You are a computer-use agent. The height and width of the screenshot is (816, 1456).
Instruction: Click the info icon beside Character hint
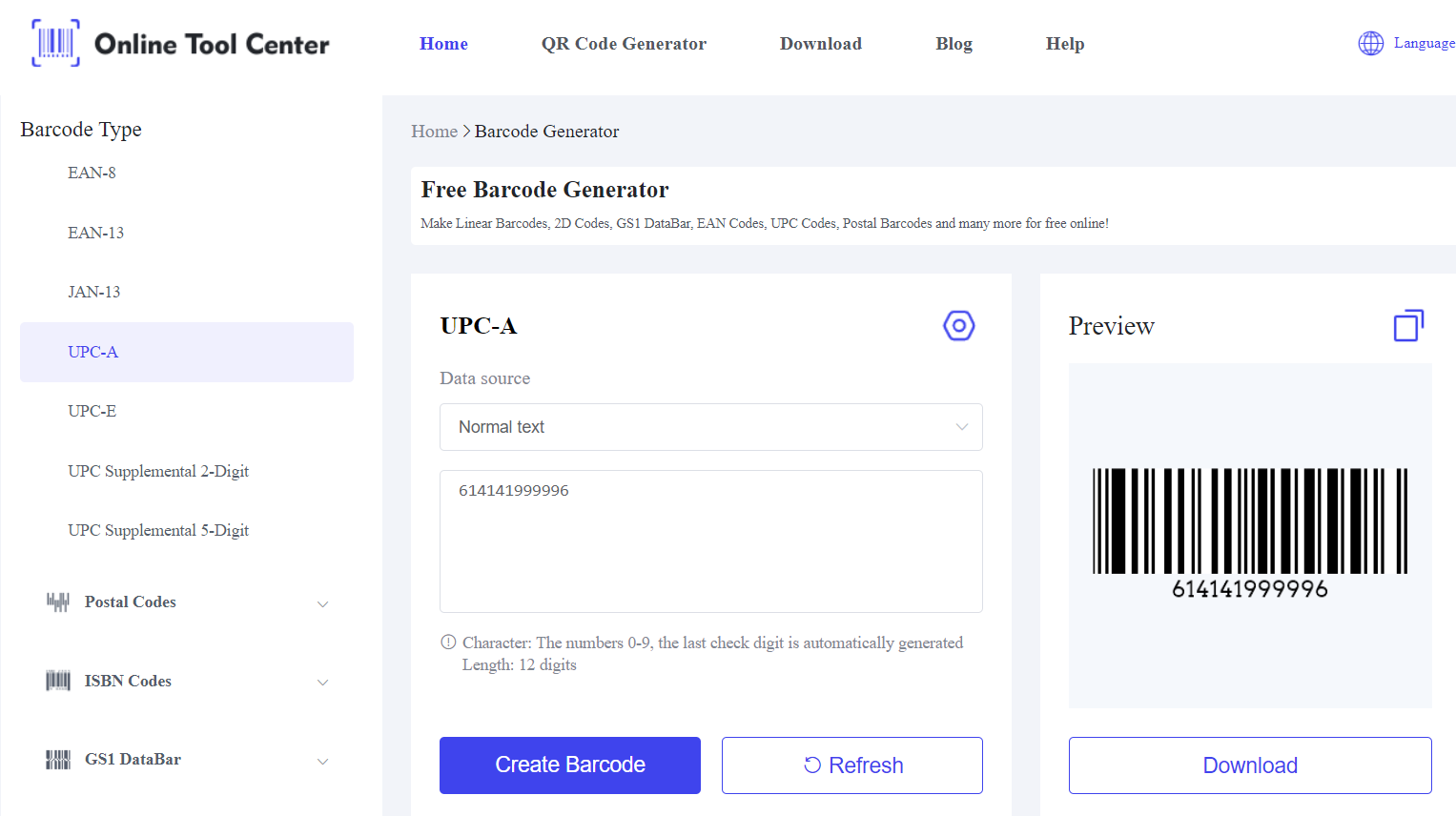448,643
